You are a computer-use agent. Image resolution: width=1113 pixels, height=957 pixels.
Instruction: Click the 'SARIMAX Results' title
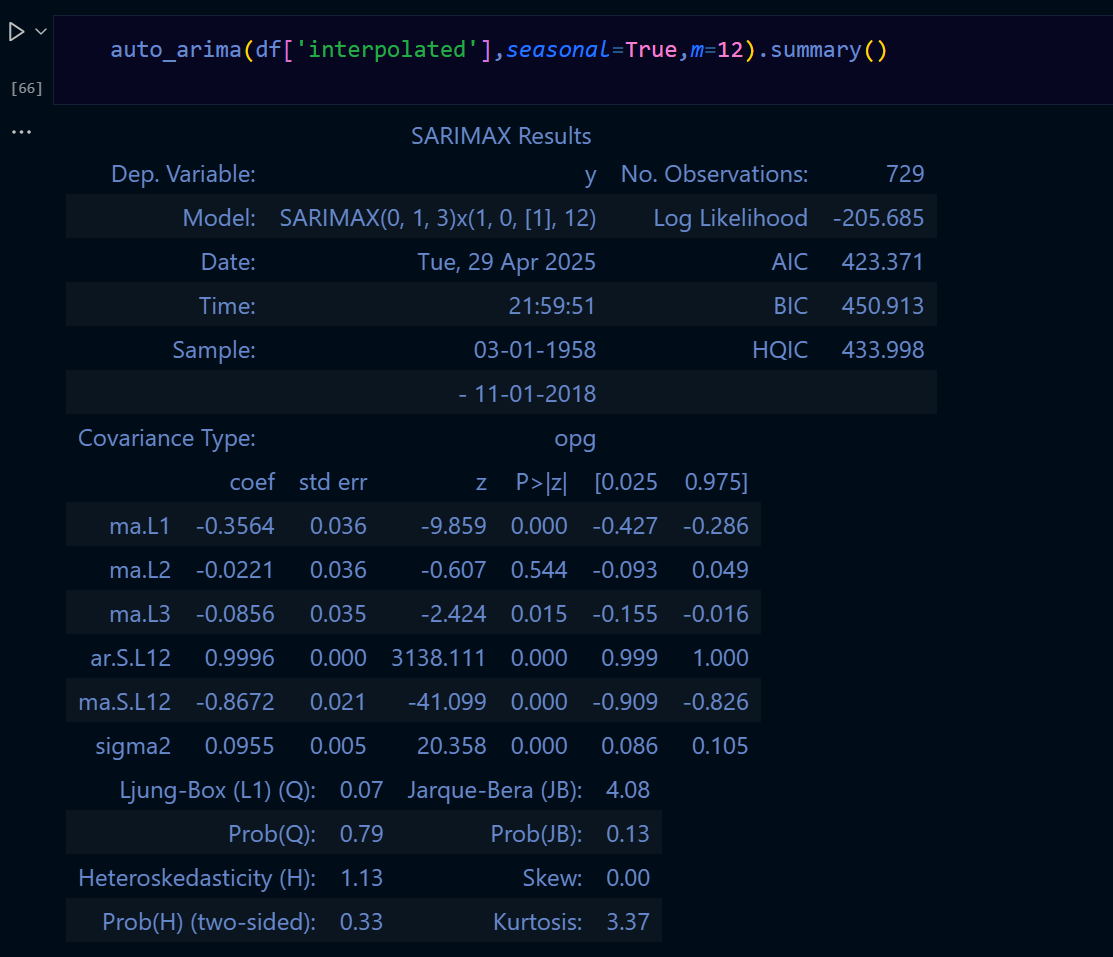501,136
